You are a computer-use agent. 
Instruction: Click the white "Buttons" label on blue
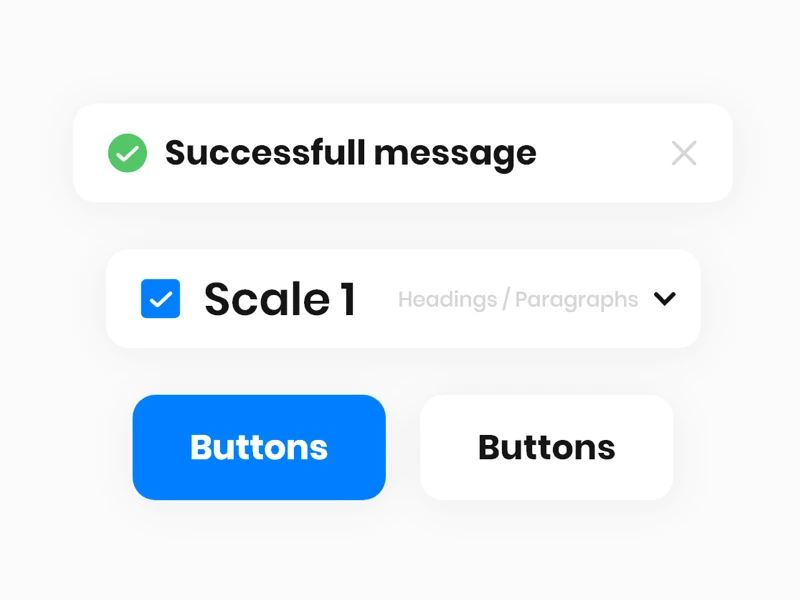click(259, 447)
